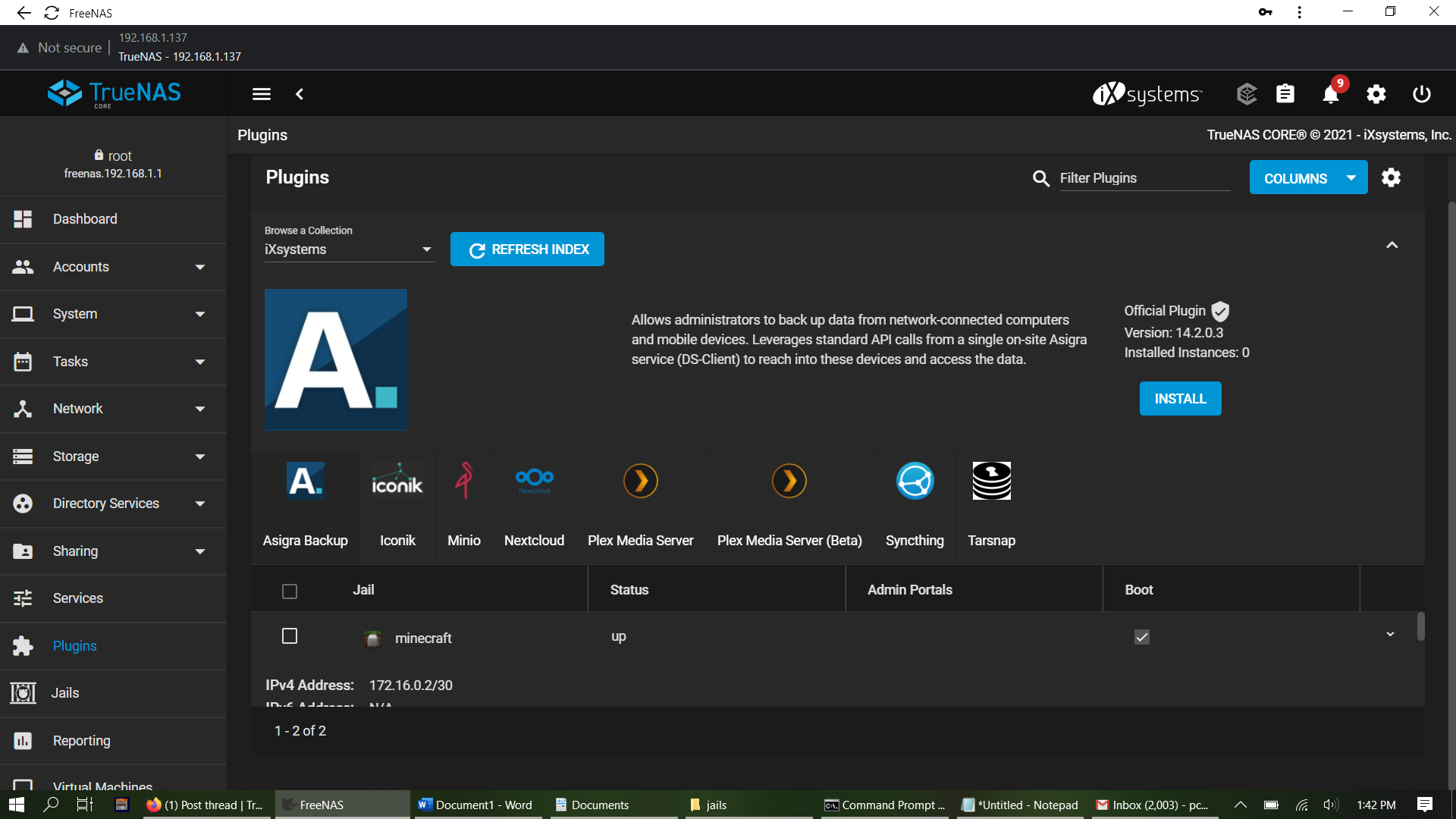
Task: Open Windows notification center
Action: [x=1425, y=805]
